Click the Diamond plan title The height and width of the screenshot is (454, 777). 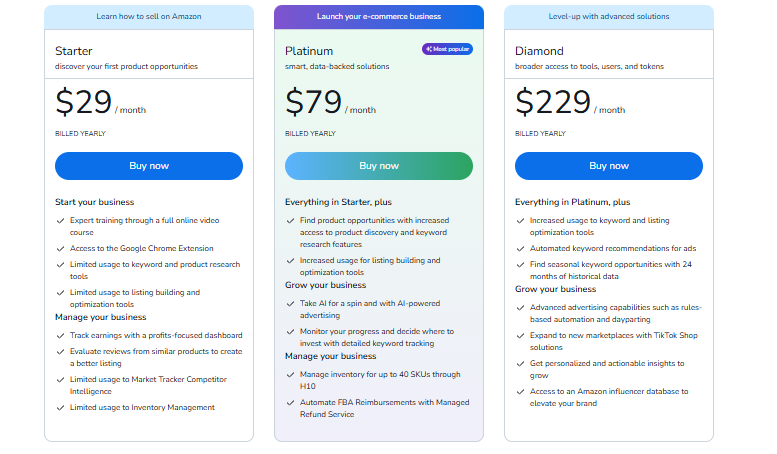(539, 51)
